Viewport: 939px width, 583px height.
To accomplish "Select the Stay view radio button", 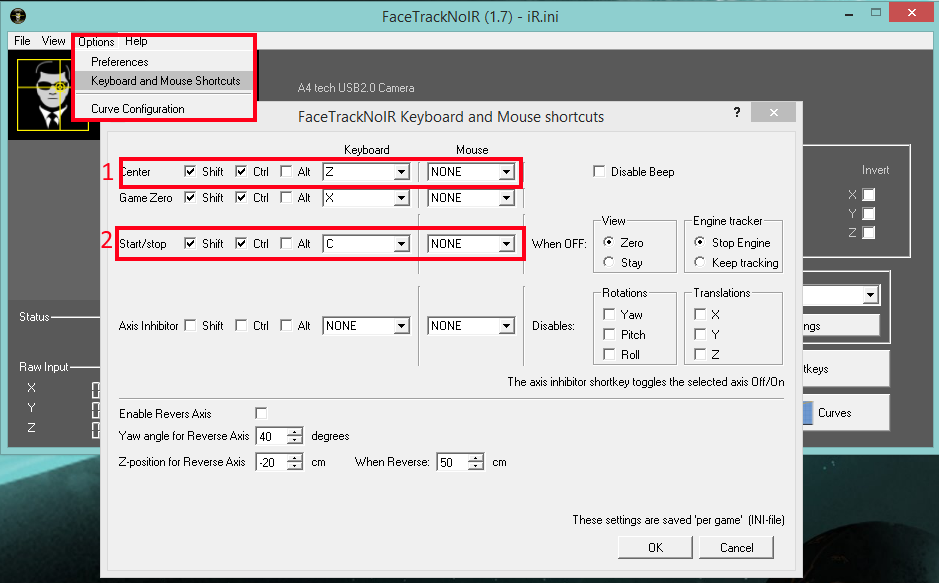I will (608, 262).
